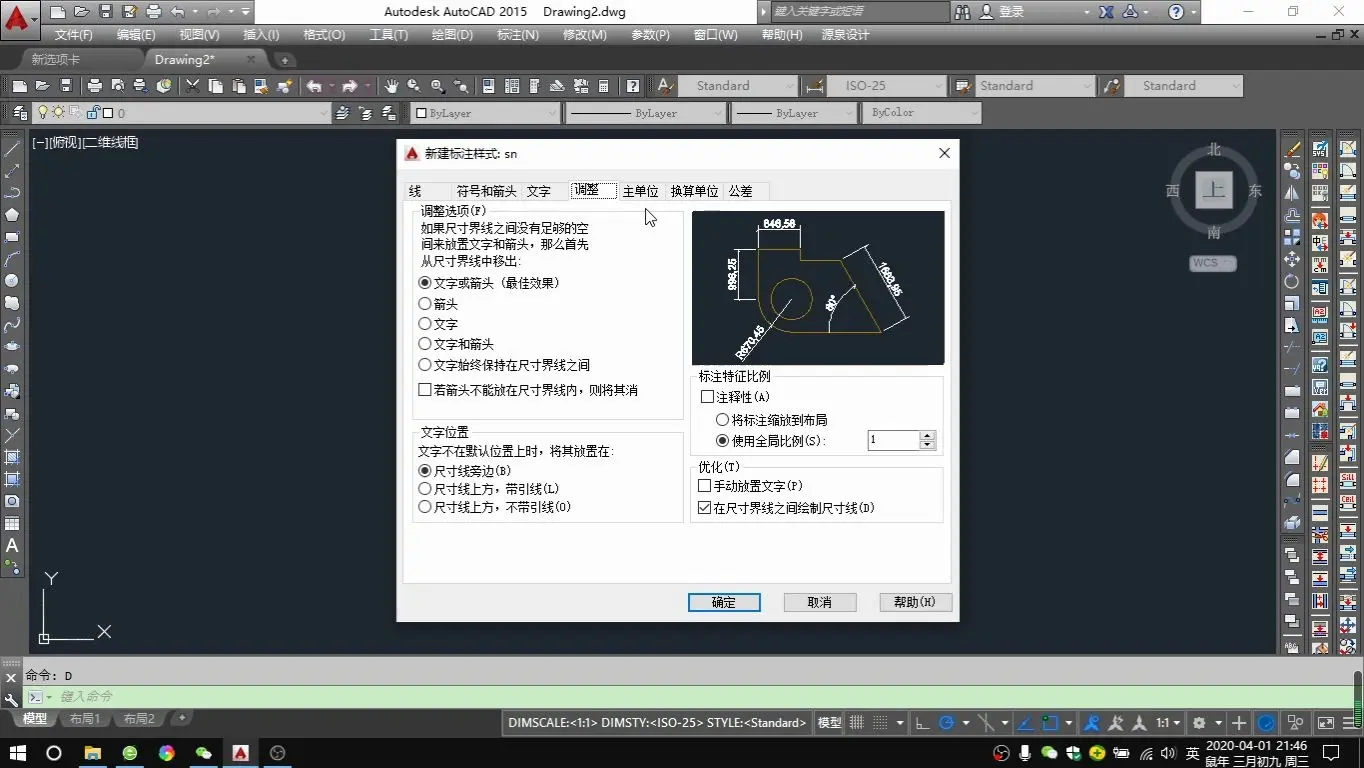Select the multiline Text 'A' draw tool
The image size is (1364, 768).
(13, 545)
